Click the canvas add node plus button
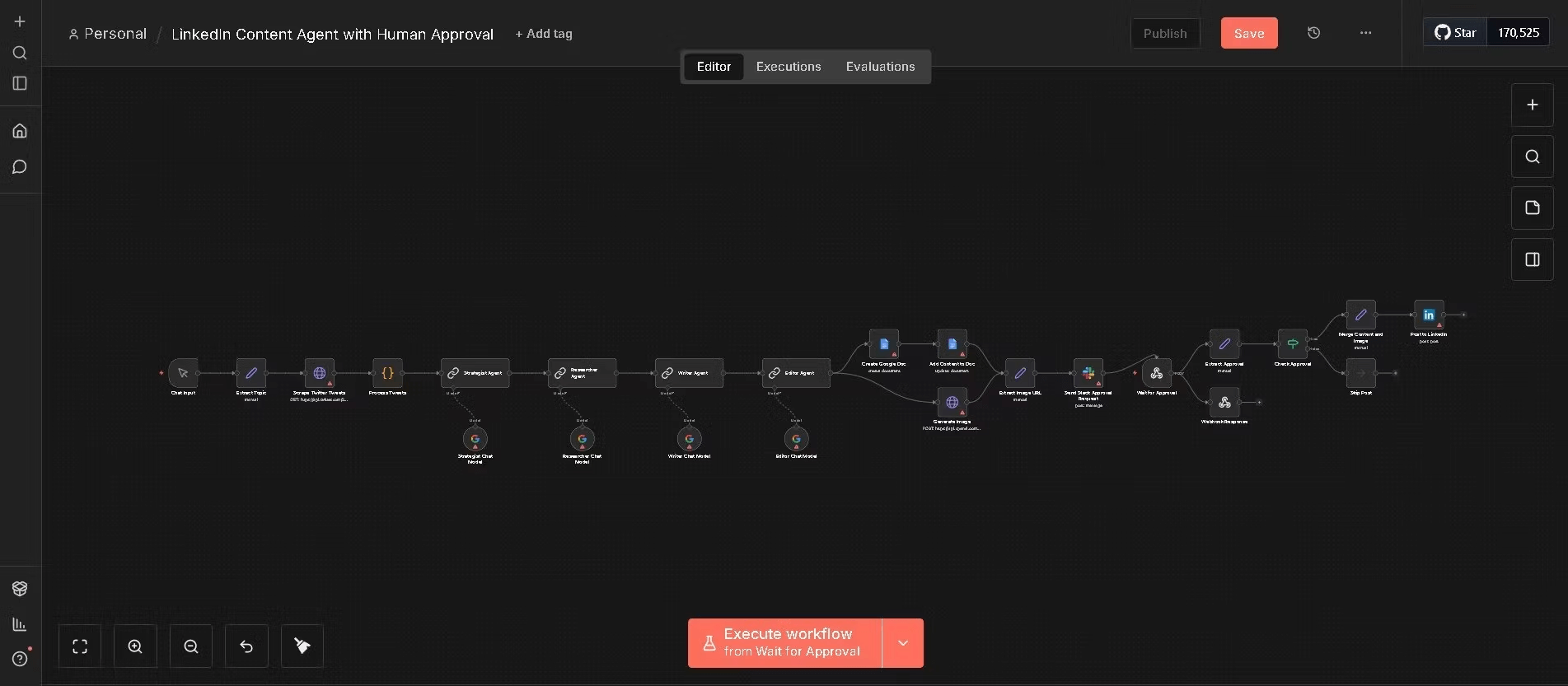Screen dimensions: 1568x686 1533,105
